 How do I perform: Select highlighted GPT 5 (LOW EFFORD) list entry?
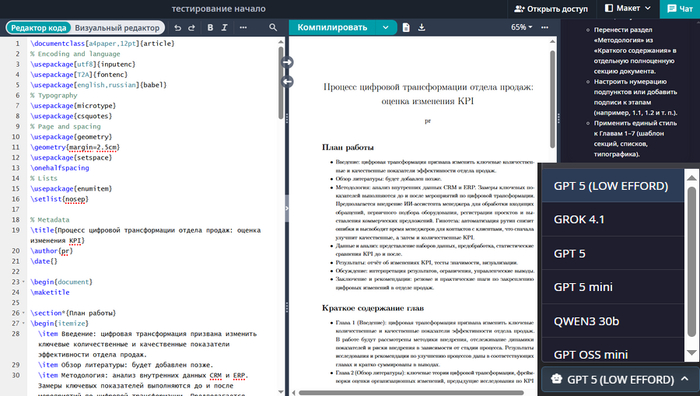(612, 186)
